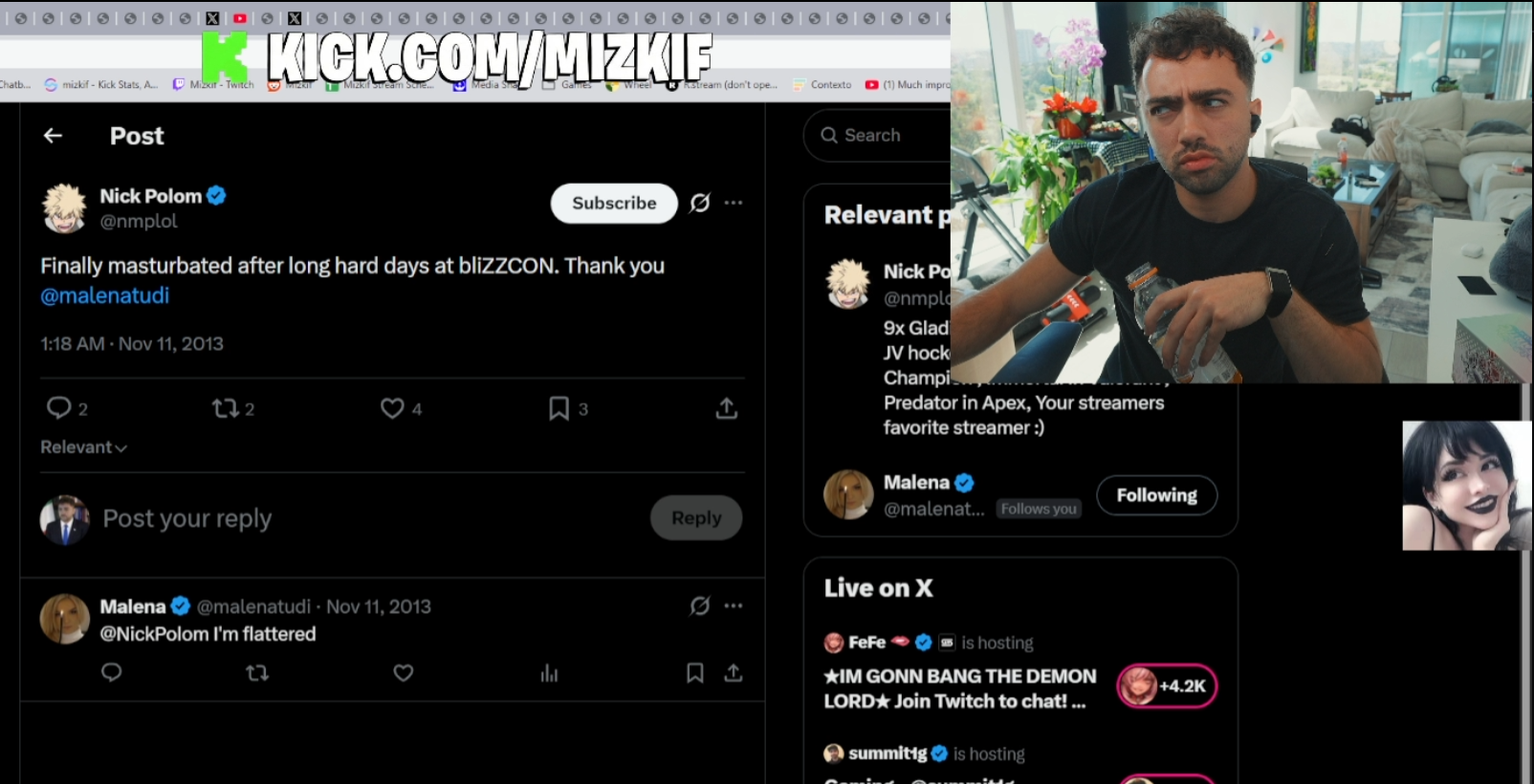Viewport: 1534px width, 784px height.
Task: Open the more options menu on Nick Polom's post
Action: pyautogui.click(x=734, y=203)
